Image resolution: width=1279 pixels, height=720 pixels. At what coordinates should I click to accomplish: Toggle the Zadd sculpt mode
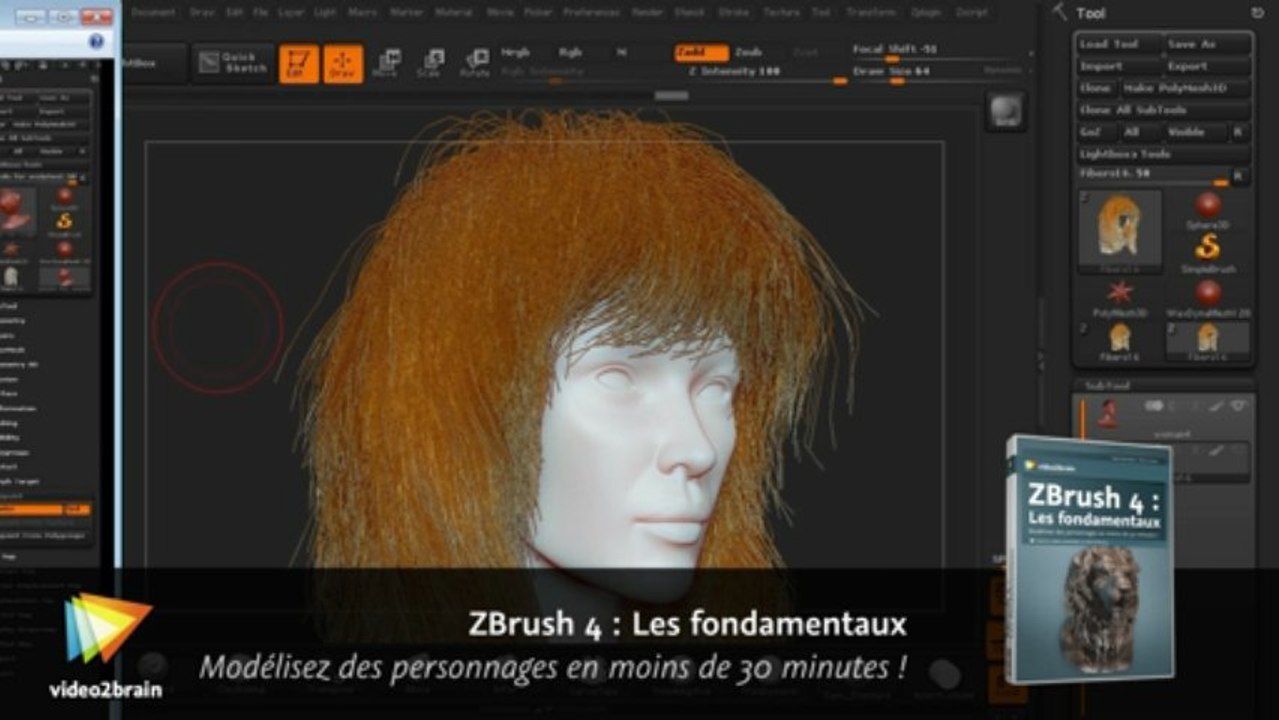click(701, 52)
